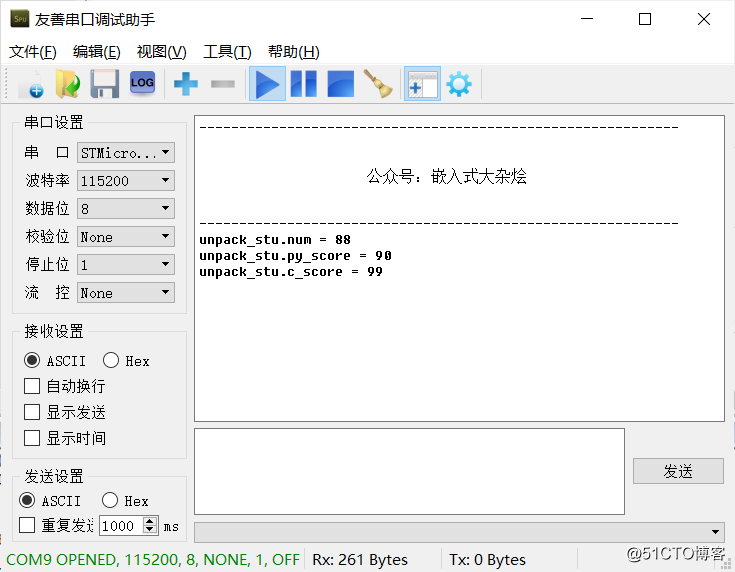
Task: Click the gray minus icon
Action: 223,84
